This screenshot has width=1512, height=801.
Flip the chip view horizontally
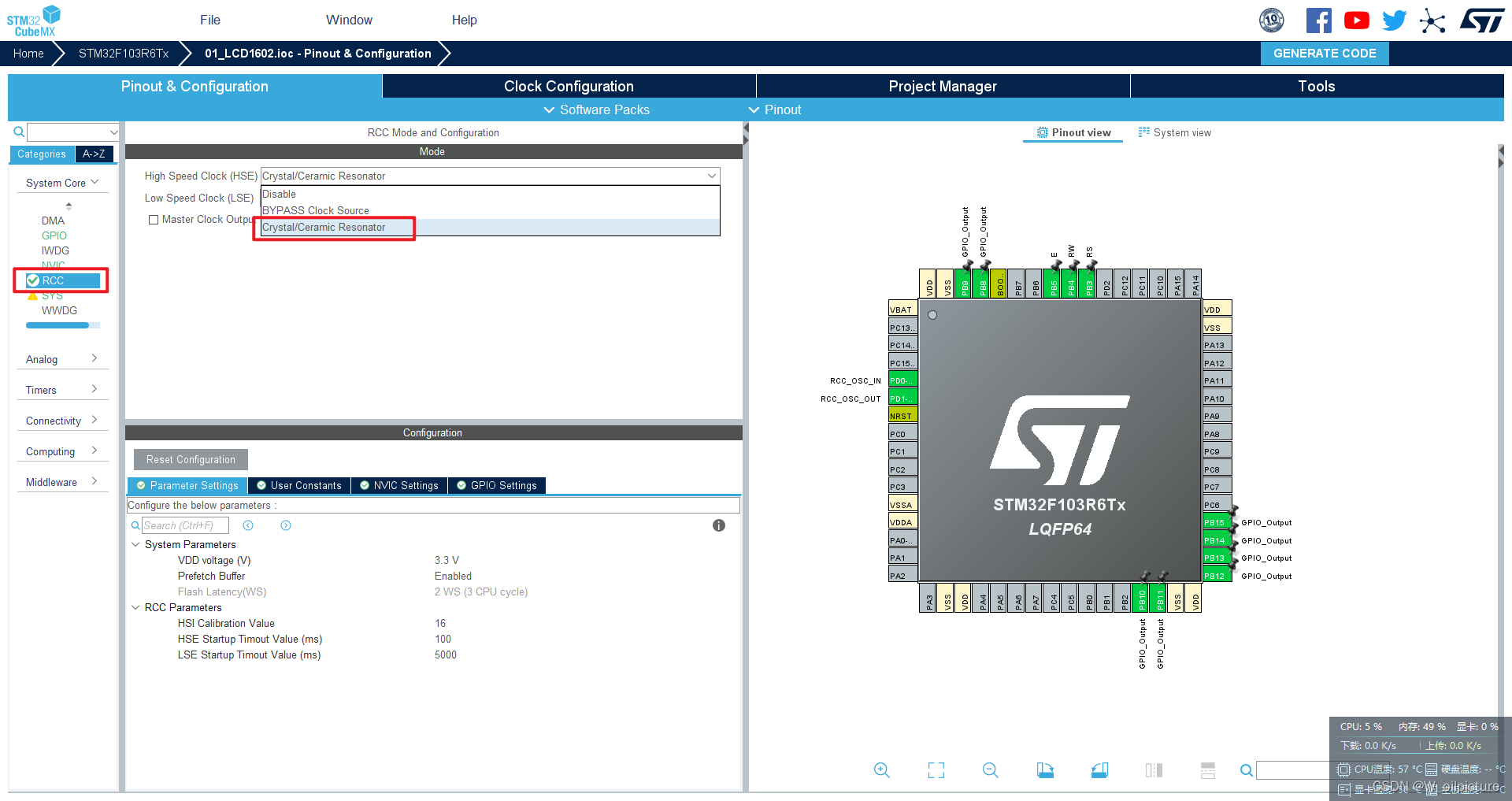tap(1154, 770)
